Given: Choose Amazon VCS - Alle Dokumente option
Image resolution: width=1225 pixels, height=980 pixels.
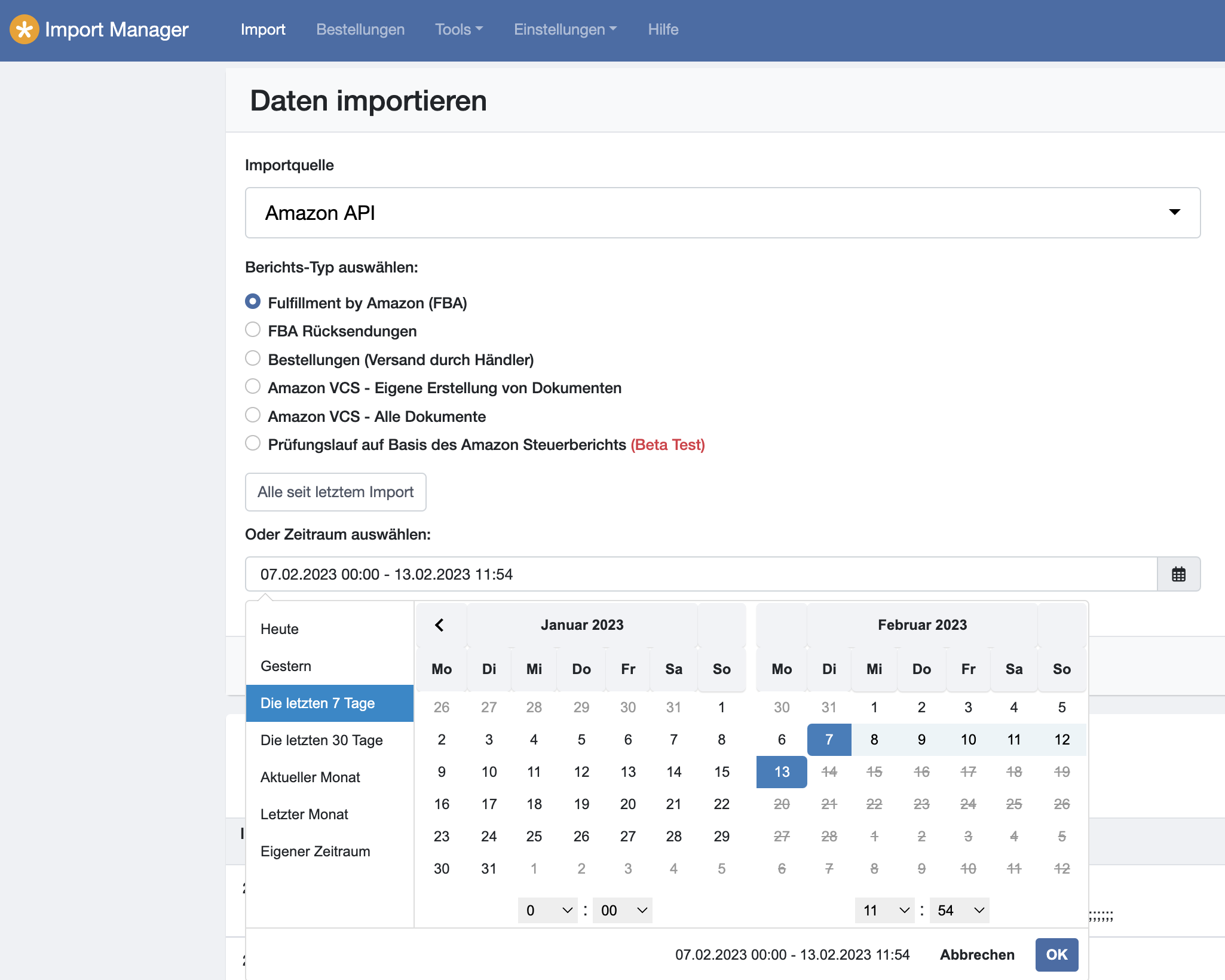Looking at the screenshot, I should click(x=253, y=415).
